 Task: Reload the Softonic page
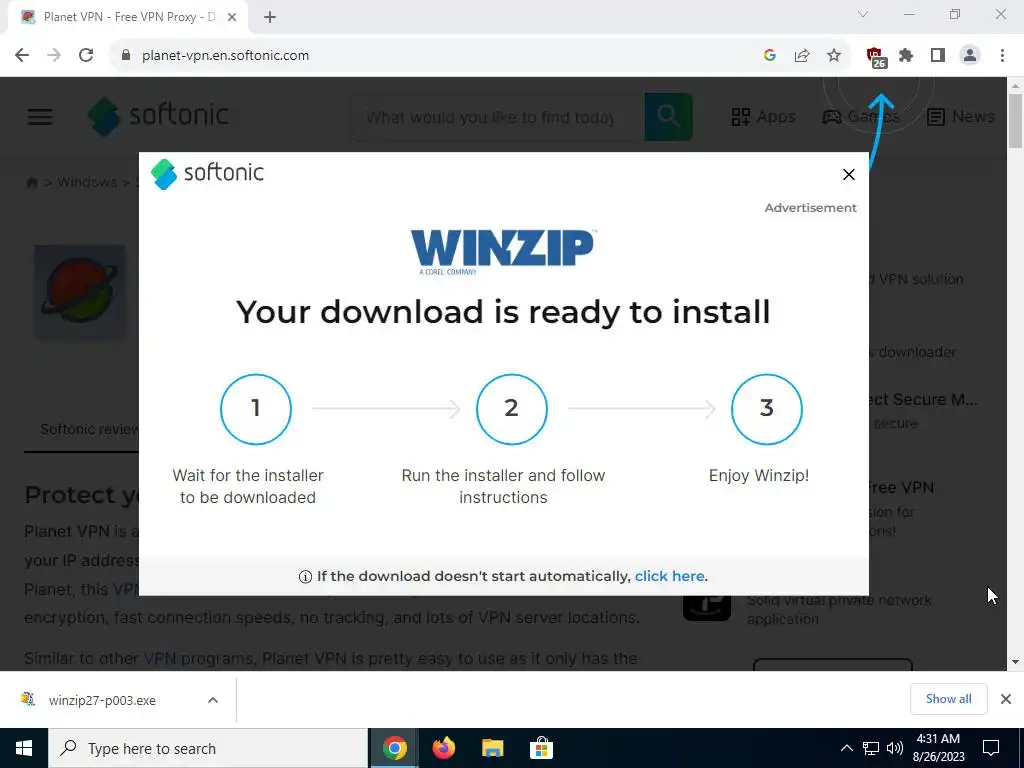tap(86, 56)
